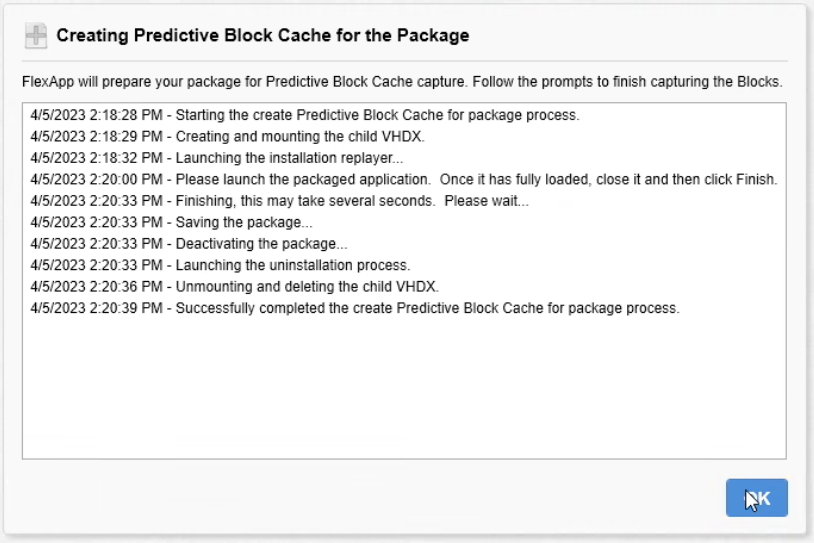Click the 'Follow the prompts to finish' sentence
The image size is (814, 543).
[x=627, y=82]
